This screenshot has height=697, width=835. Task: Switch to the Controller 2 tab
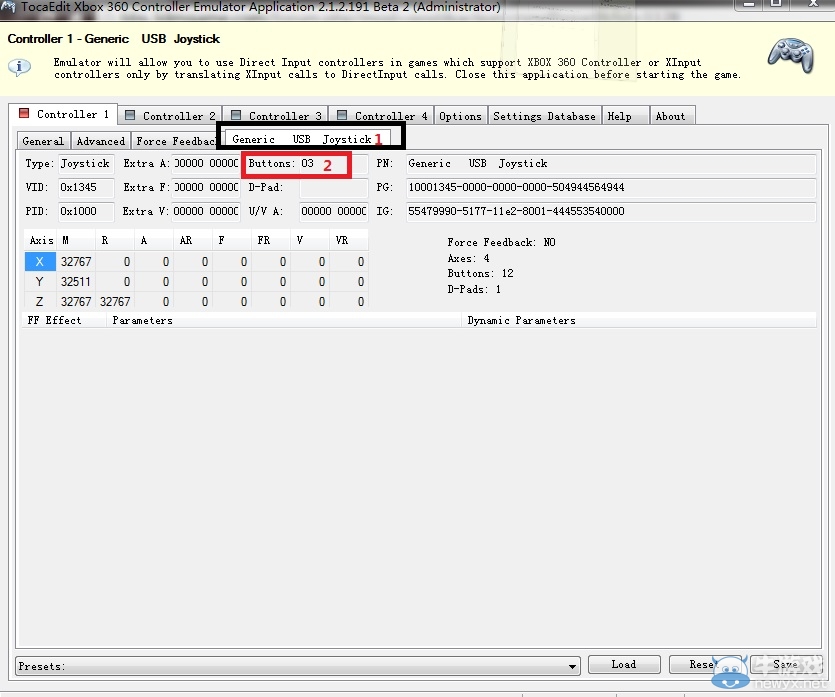coord(170,116)
